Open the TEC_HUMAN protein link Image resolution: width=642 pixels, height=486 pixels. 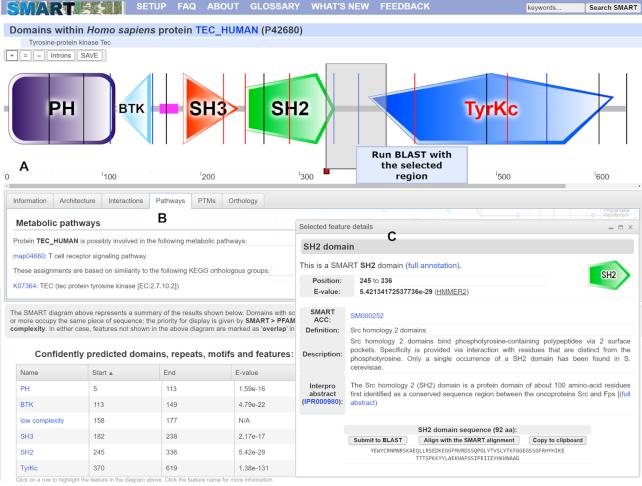[x=227, y=30]
